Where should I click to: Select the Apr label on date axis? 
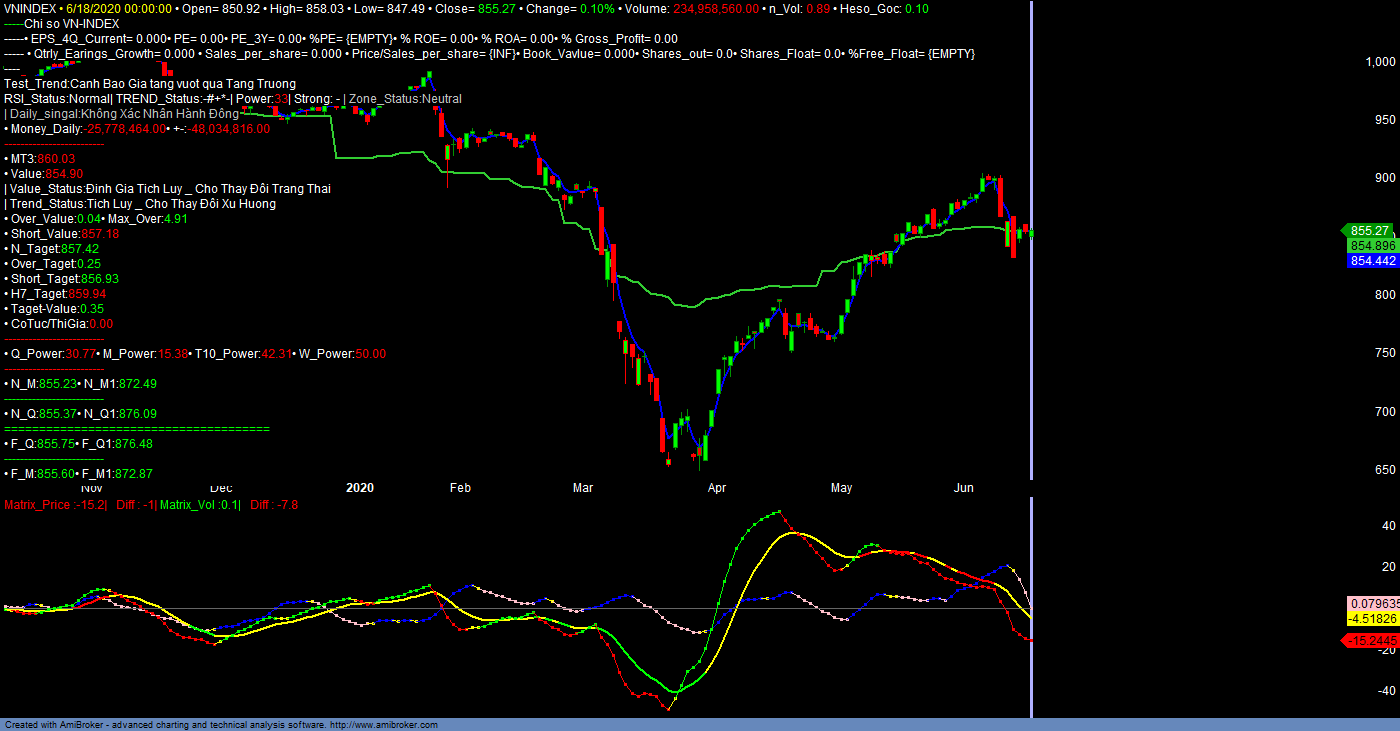coord(716,488)
